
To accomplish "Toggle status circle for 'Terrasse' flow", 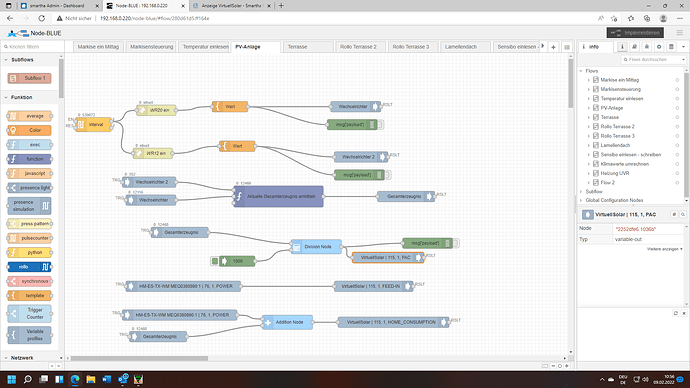I will [x=677, y=117].
